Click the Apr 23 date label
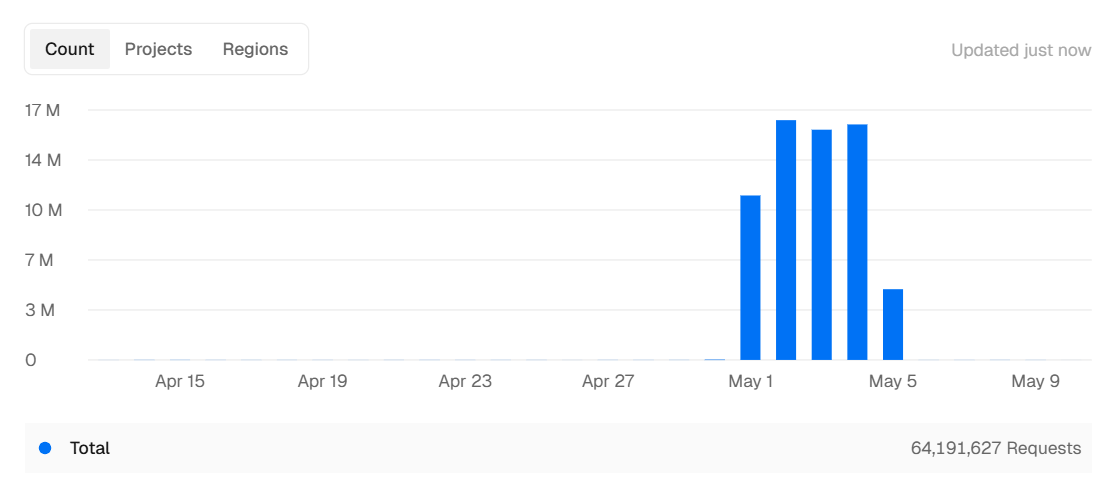Image resolution: width=1120 pixels, height=494 pixels. tap(465, 381)
